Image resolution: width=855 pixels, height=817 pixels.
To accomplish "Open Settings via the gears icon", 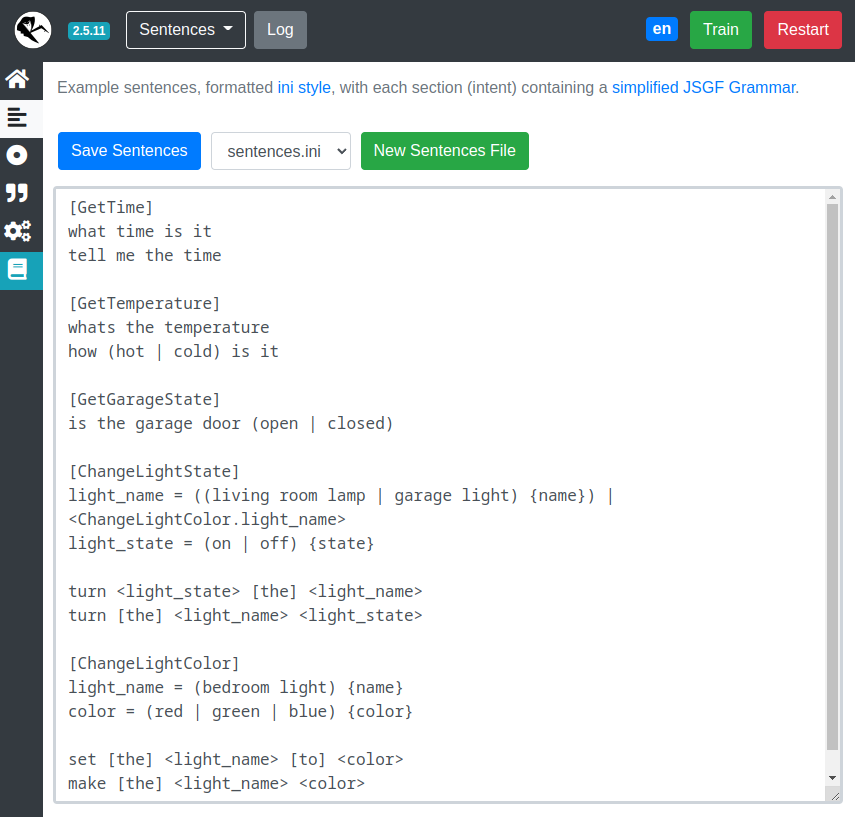I will pos(17,232).
